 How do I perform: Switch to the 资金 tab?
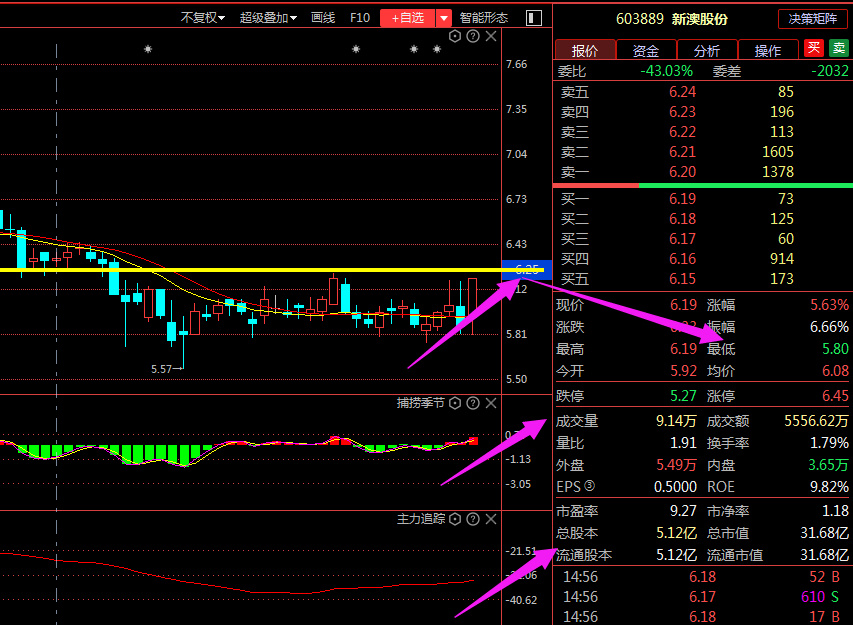coord(646,50)
